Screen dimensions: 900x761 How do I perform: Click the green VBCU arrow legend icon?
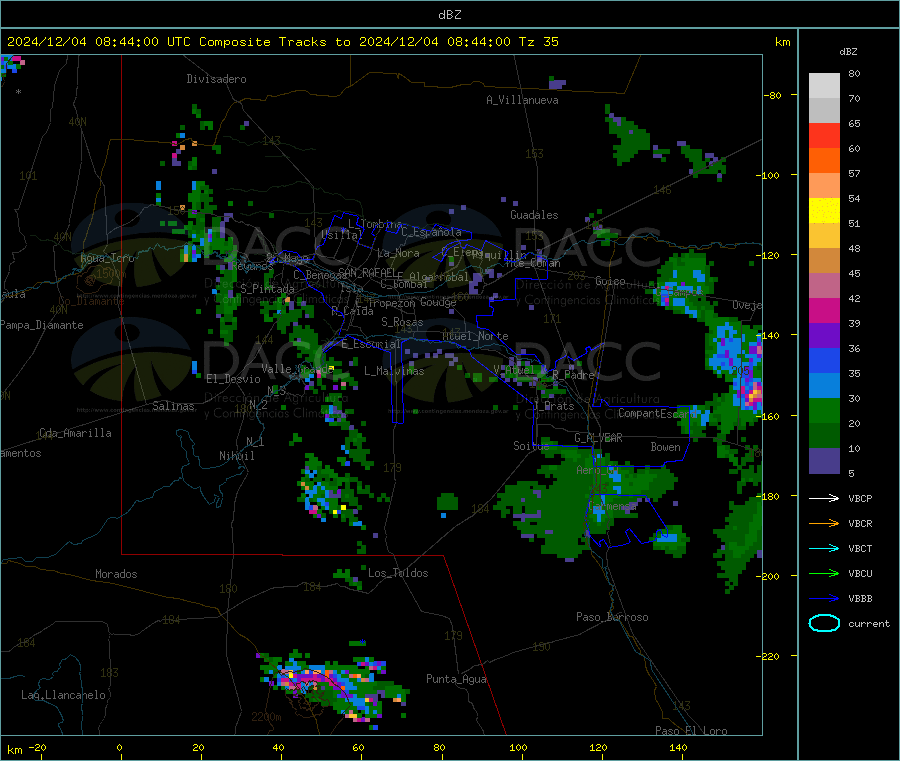coord(824,573)
